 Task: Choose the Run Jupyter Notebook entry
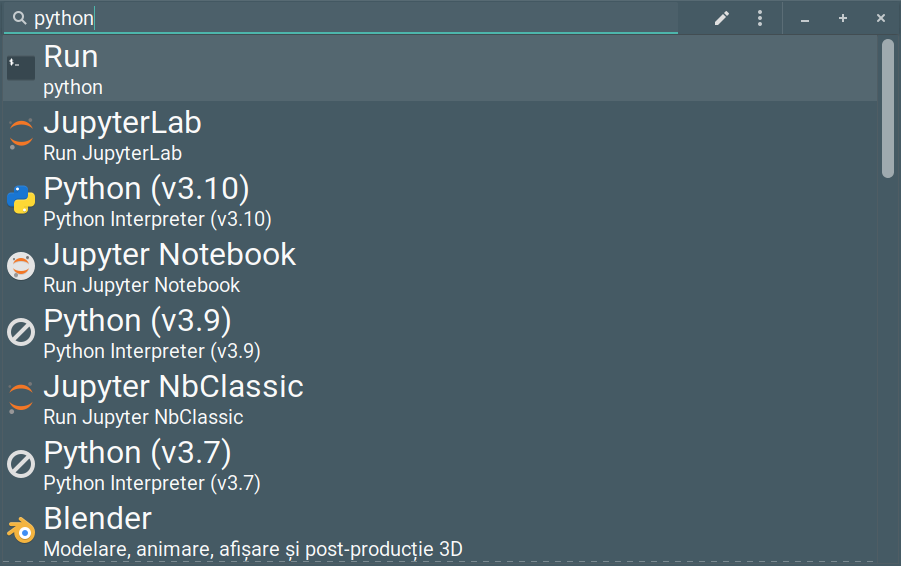(x=440, y=267)
